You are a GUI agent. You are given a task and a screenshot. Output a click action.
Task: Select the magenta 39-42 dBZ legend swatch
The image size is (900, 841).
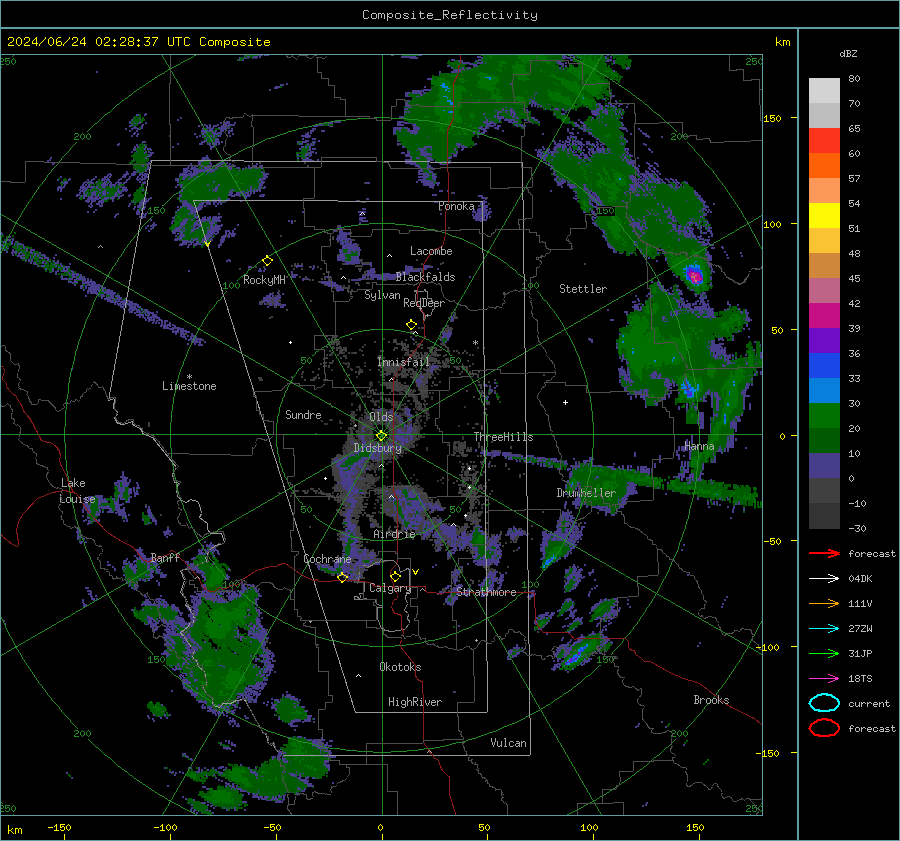[824, 316]
